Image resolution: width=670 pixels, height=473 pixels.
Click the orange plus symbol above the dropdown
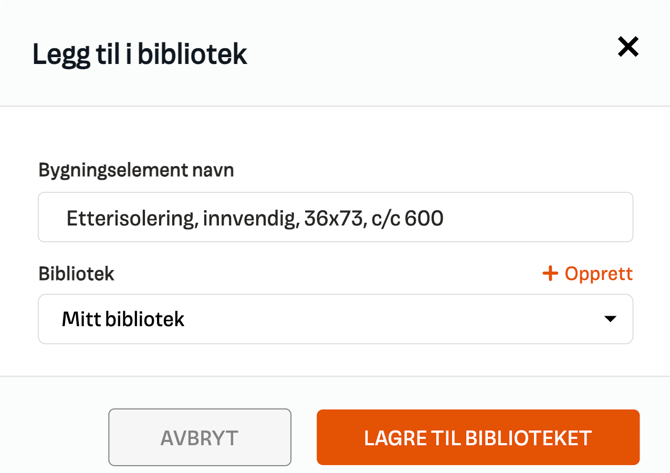click(550, 273)
